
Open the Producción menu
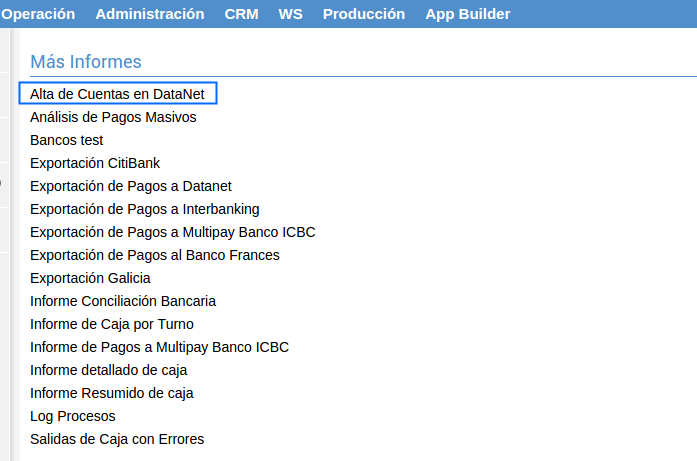pos(364,14)
